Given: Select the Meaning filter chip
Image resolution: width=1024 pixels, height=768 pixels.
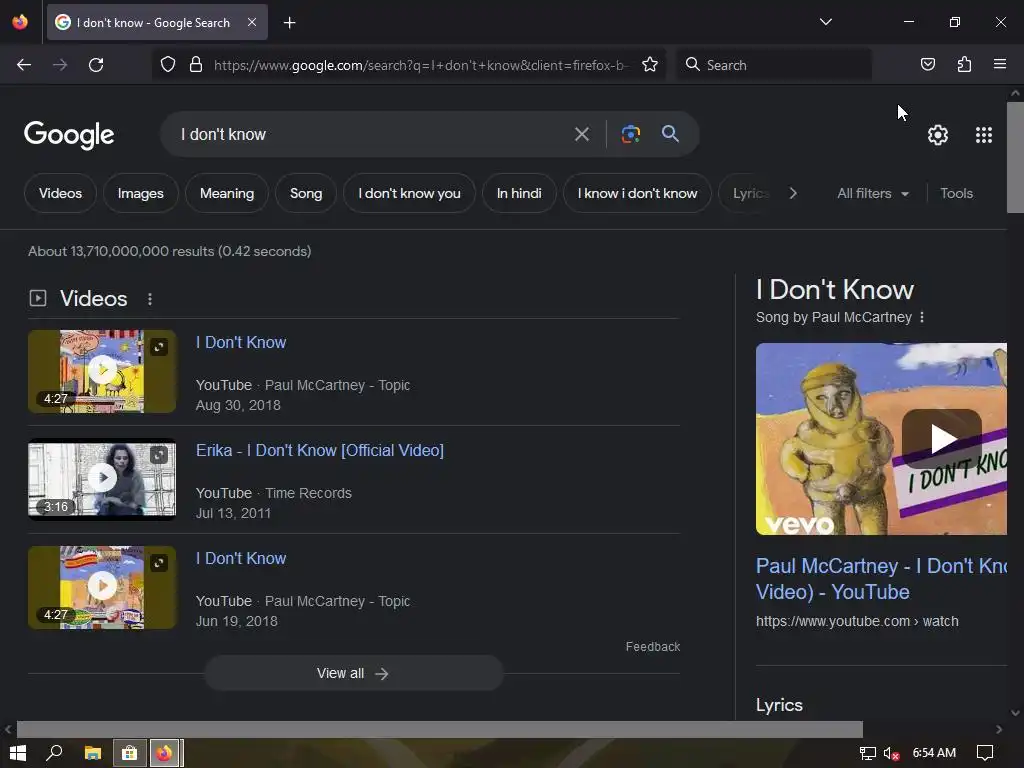Looking at the screenshot, I should point(227,193).
